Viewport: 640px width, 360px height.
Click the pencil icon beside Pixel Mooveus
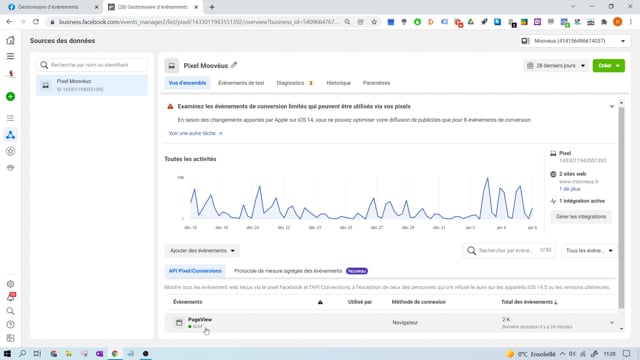[x=234, y=65]
